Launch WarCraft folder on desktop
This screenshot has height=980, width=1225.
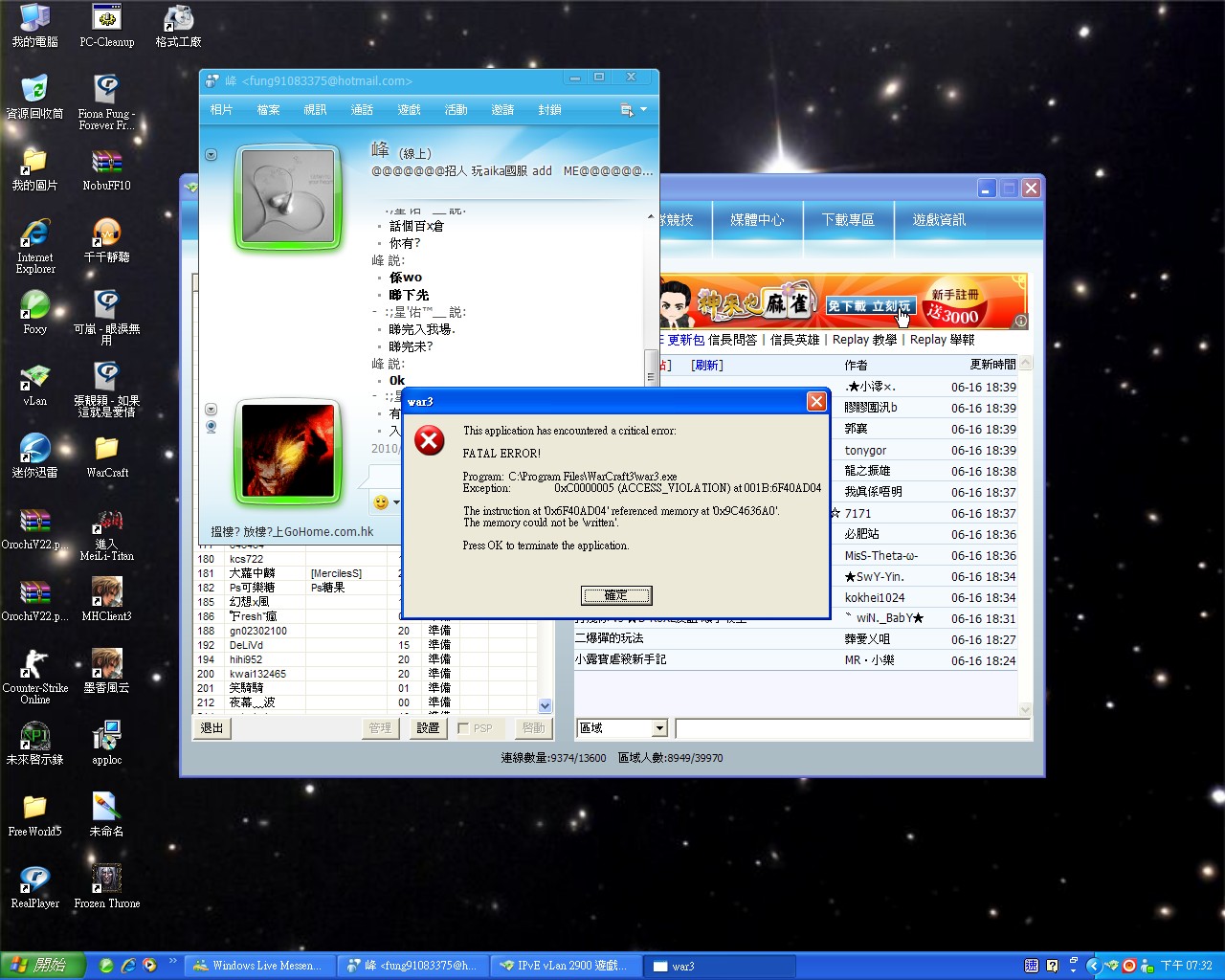click(x=106, y=450)
